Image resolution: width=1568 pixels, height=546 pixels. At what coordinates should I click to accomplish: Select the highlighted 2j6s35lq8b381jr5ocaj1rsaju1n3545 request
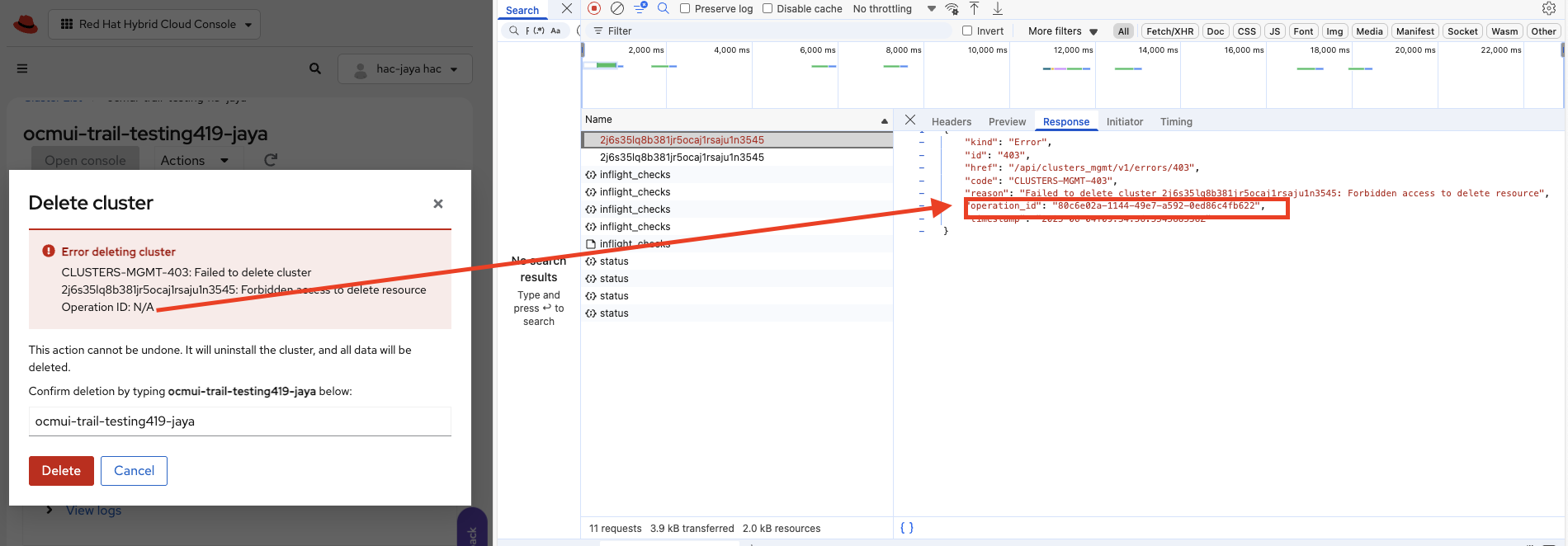pyautogui.click(x=737, y=140)
